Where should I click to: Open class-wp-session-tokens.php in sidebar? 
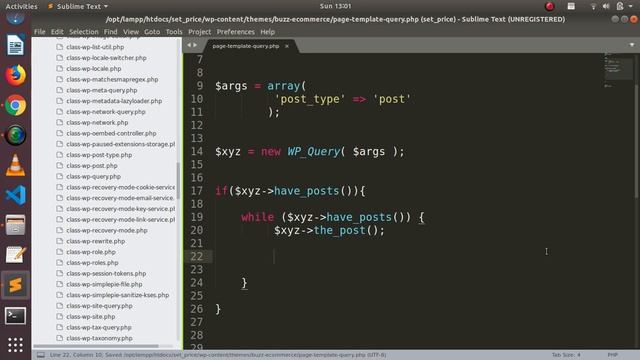(106, 273)
